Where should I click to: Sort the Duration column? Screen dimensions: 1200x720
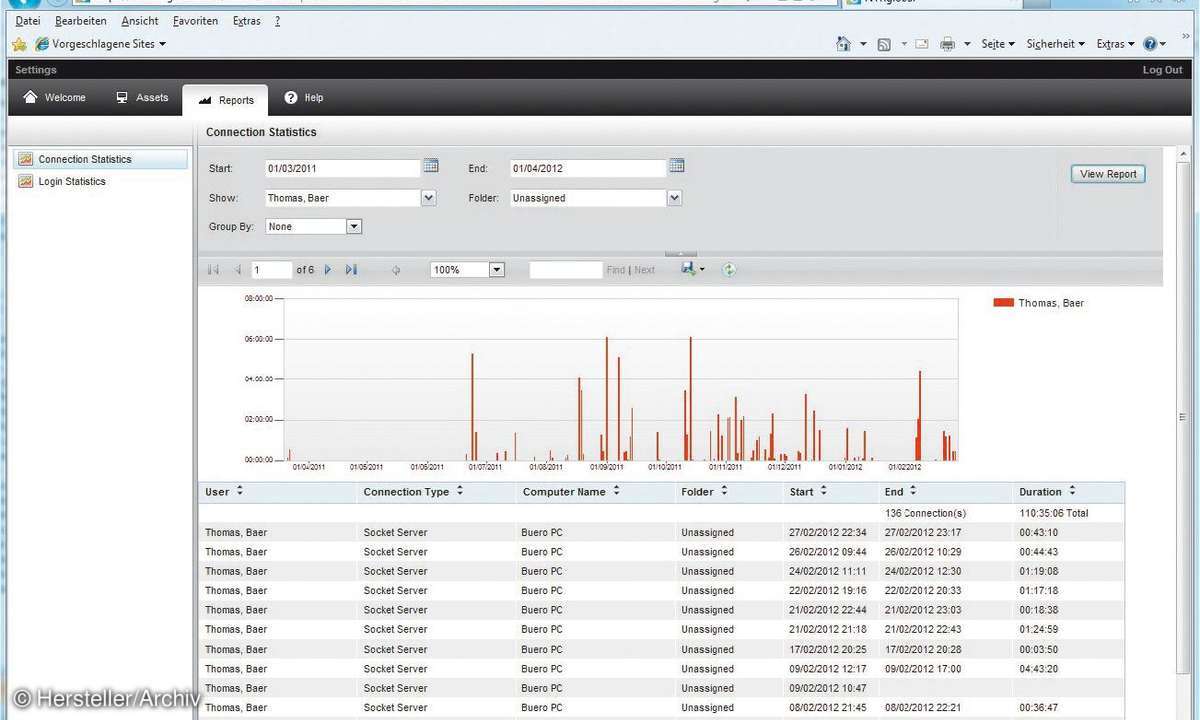1072,491
